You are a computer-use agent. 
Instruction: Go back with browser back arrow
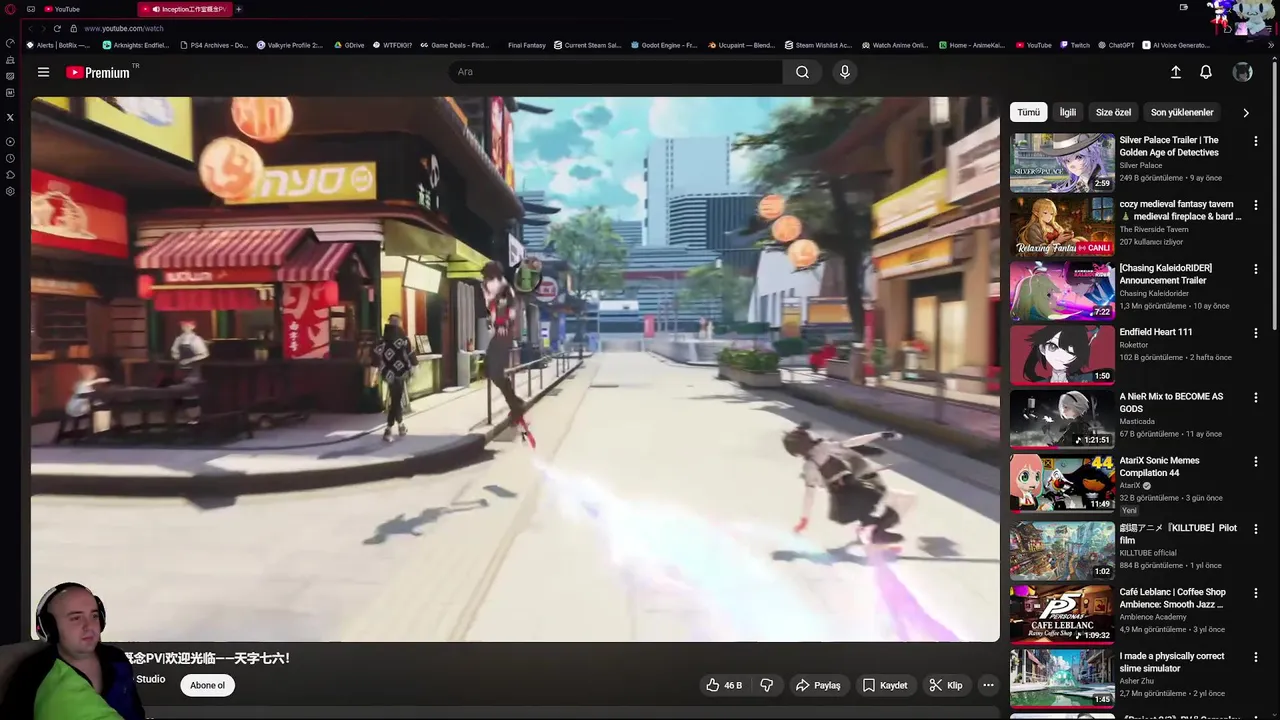(x=29, y=28)
